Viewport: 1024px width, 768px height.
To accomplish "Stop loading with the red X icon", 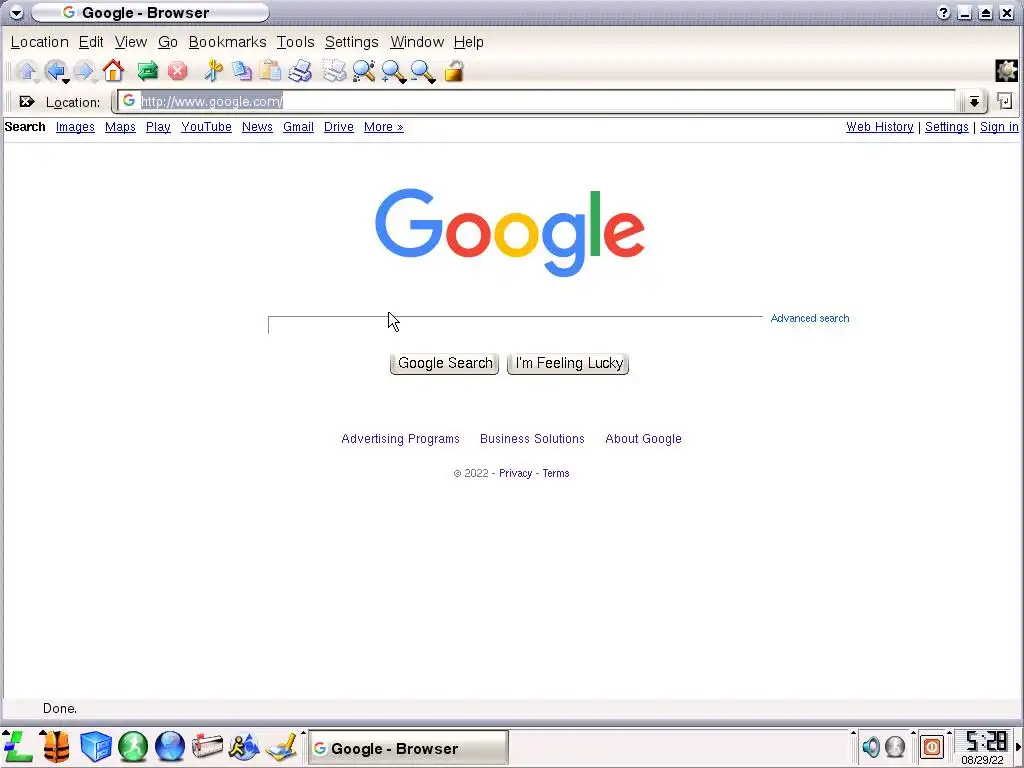I will click(178, 71).
